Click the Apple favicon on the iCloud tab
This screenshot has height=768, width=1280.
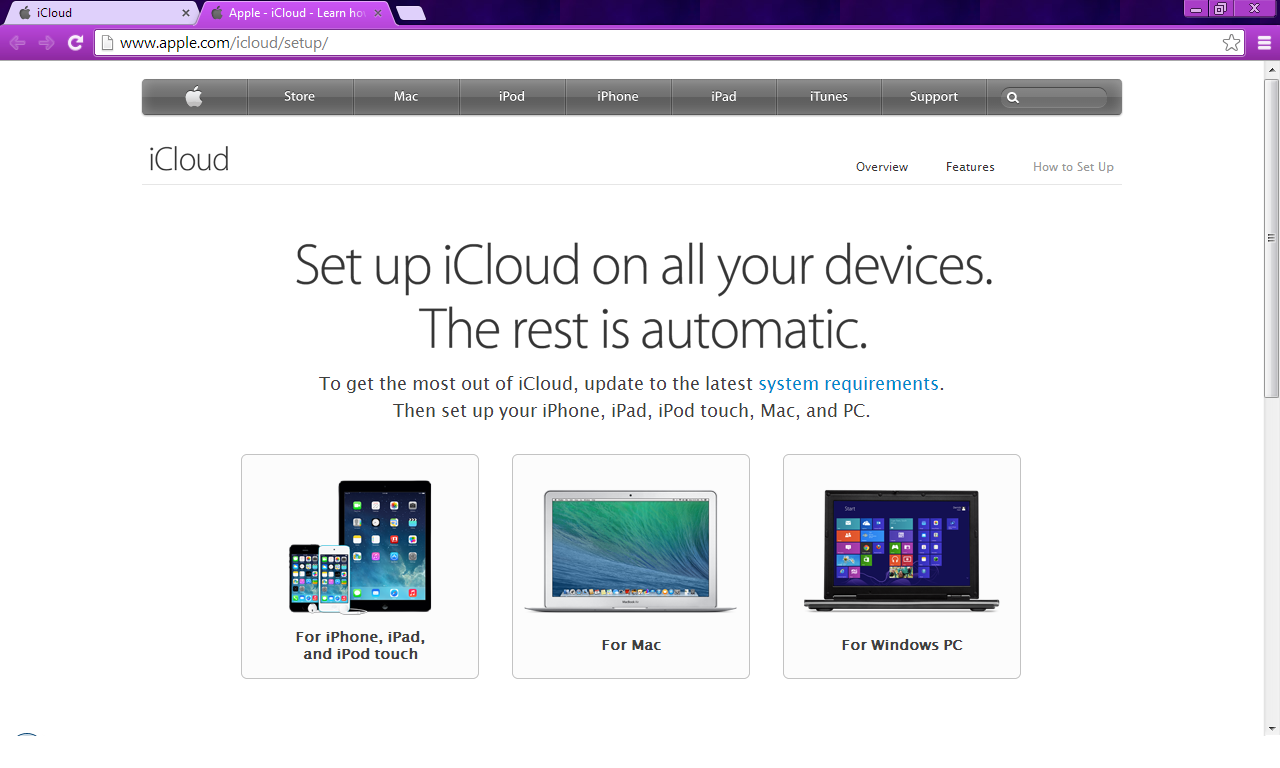pyautogui.click(x=25, y=13)
